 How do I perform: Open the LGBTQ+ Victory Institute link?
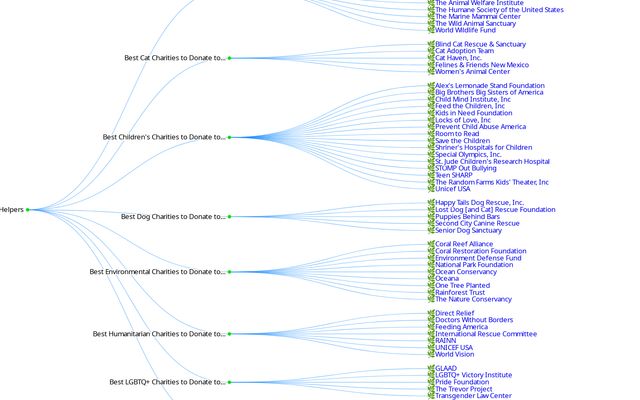[473, 375]
